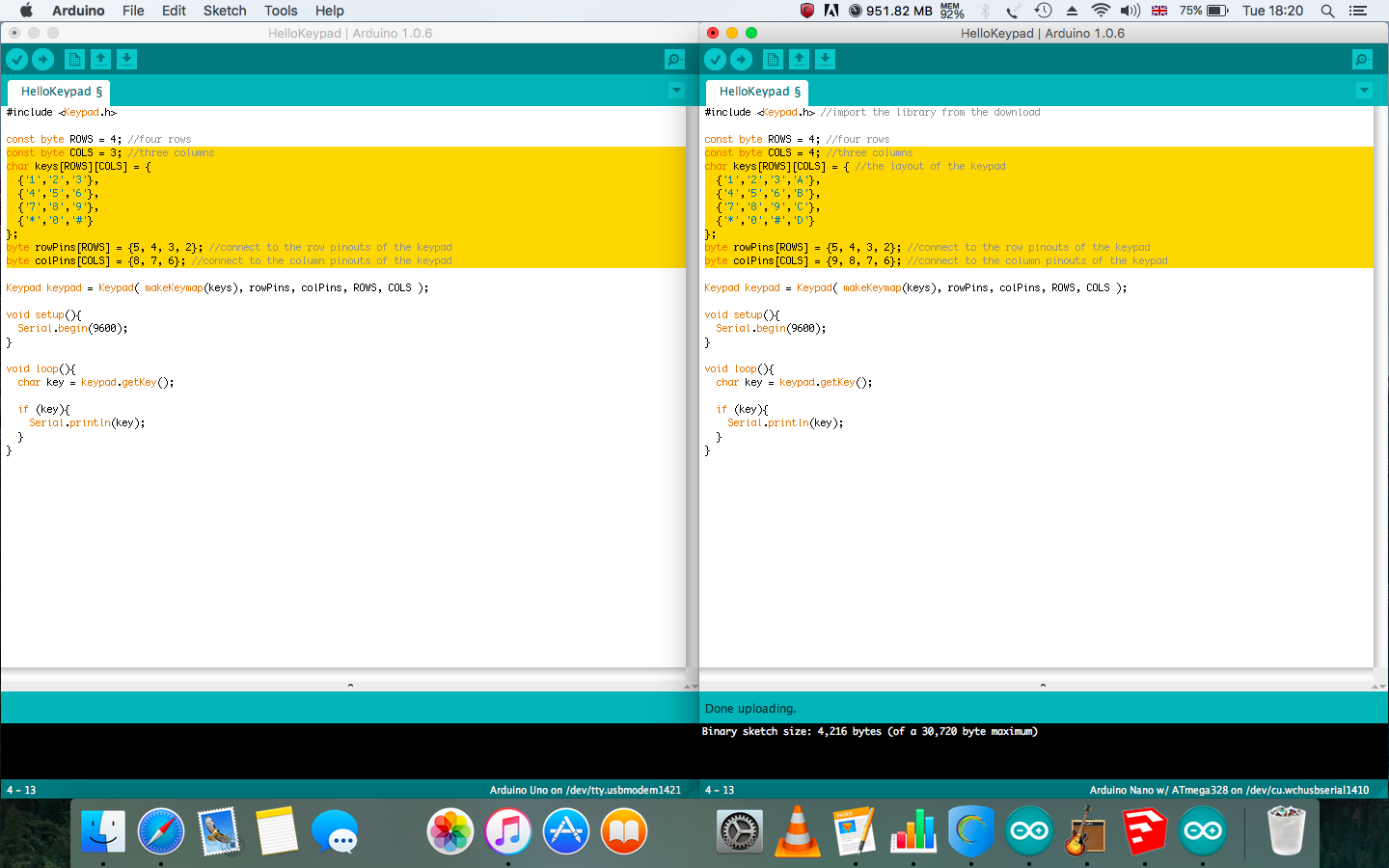The image size is (1389, 868).
Task: Open the Apple menu
Action: 26,11
